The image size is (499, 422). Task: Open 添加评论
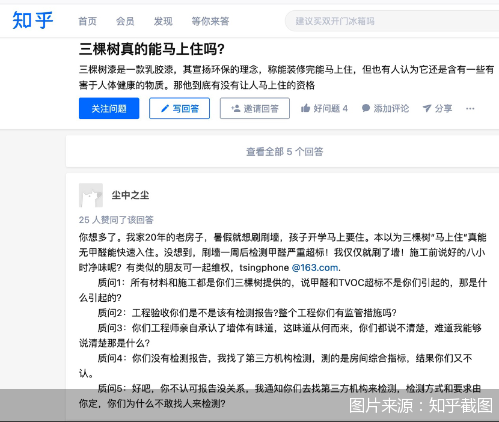[x=391, y=108]
